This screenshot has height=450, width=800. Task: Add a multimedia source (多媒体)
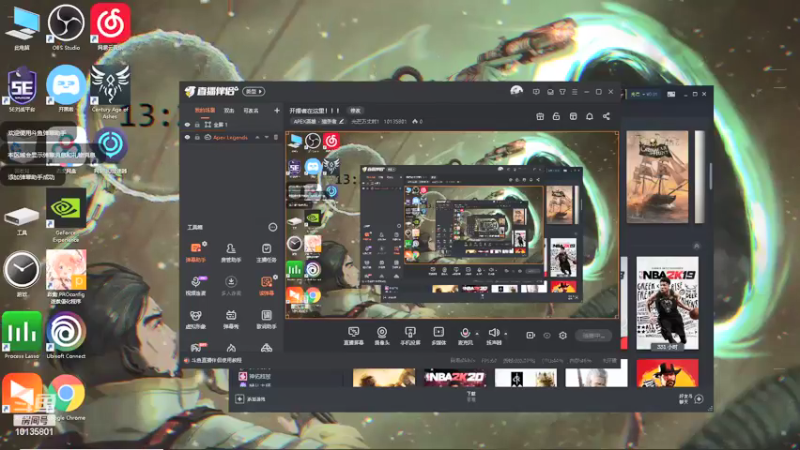438,336
